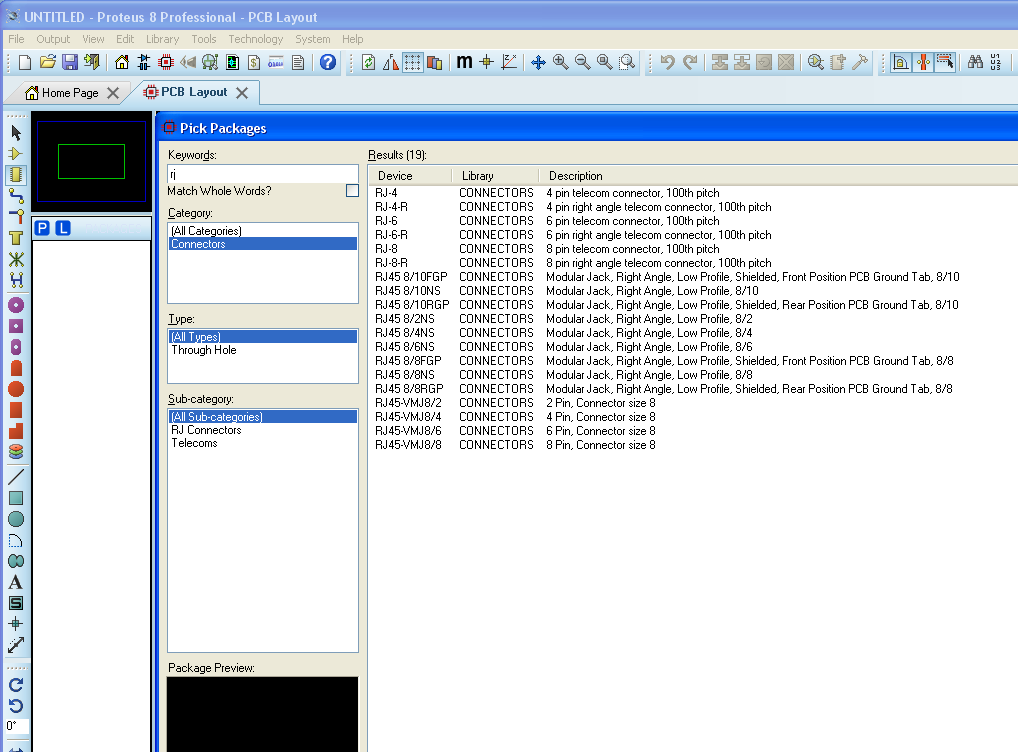Click the Pan view crosshair arrows icon
1018x752 pixels.
tap(538, 62)
